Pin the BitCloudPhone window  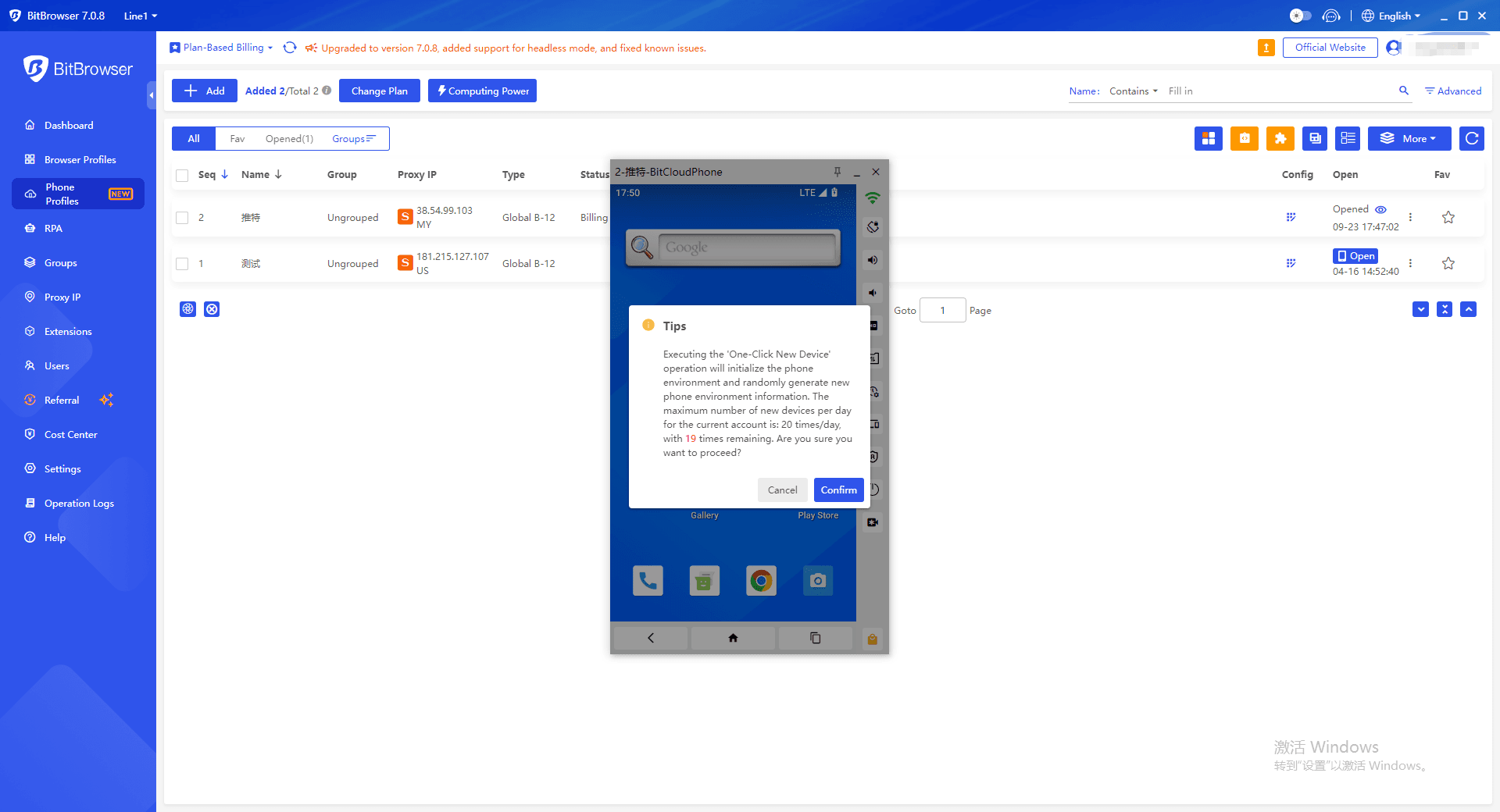837,172
